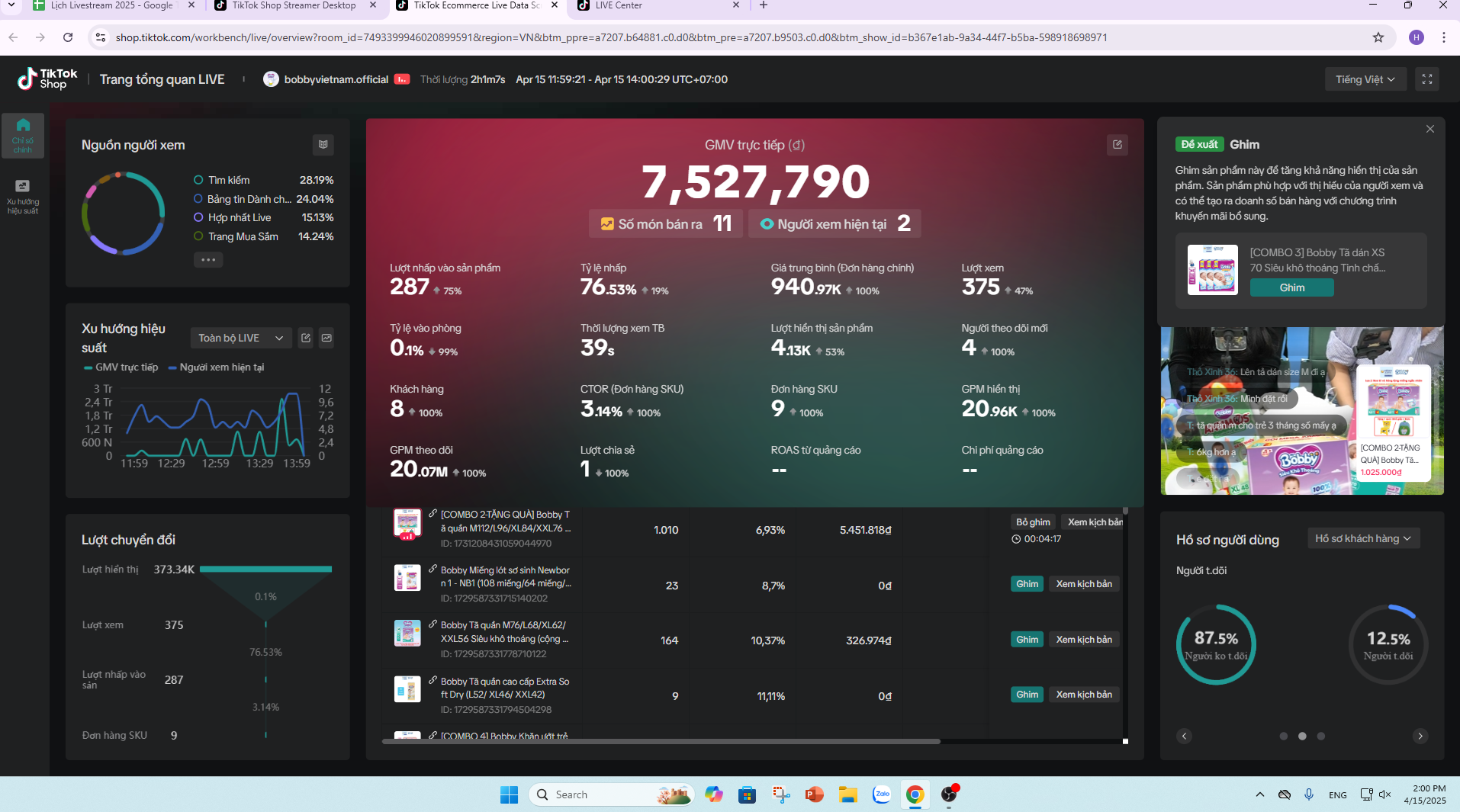Click the export icon beside Toàn bộ LIVE
Screen dimensions: 1460x812
point(306,338)
